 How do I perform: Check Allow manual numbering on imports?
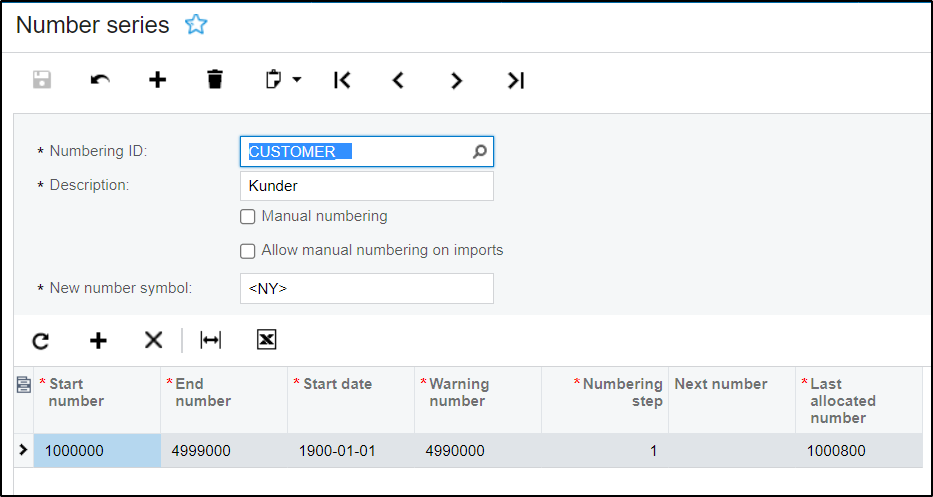coord(248,251)
